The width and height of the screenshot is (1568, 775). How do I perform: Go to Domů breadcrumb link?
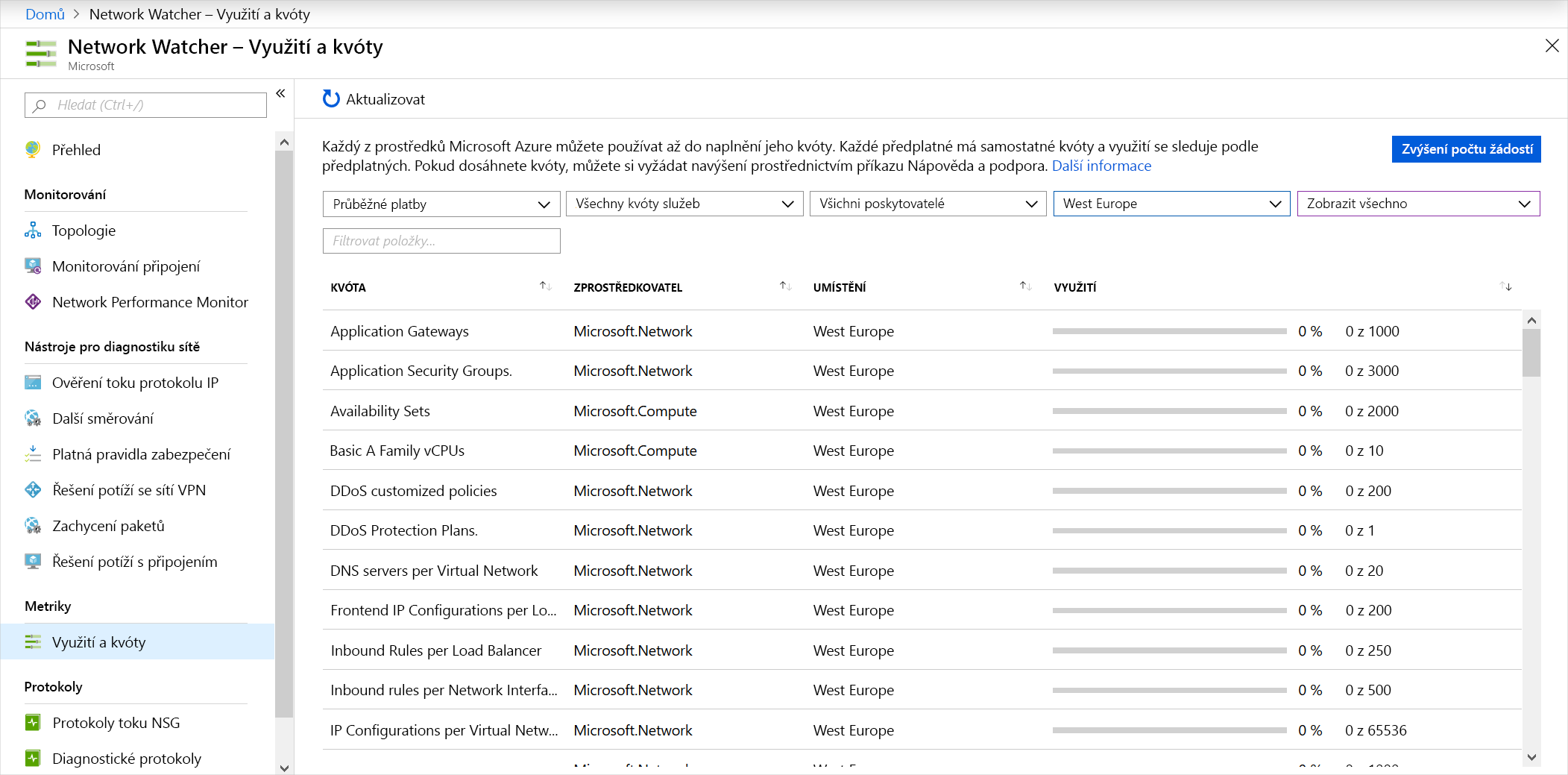tap(45, 14)
